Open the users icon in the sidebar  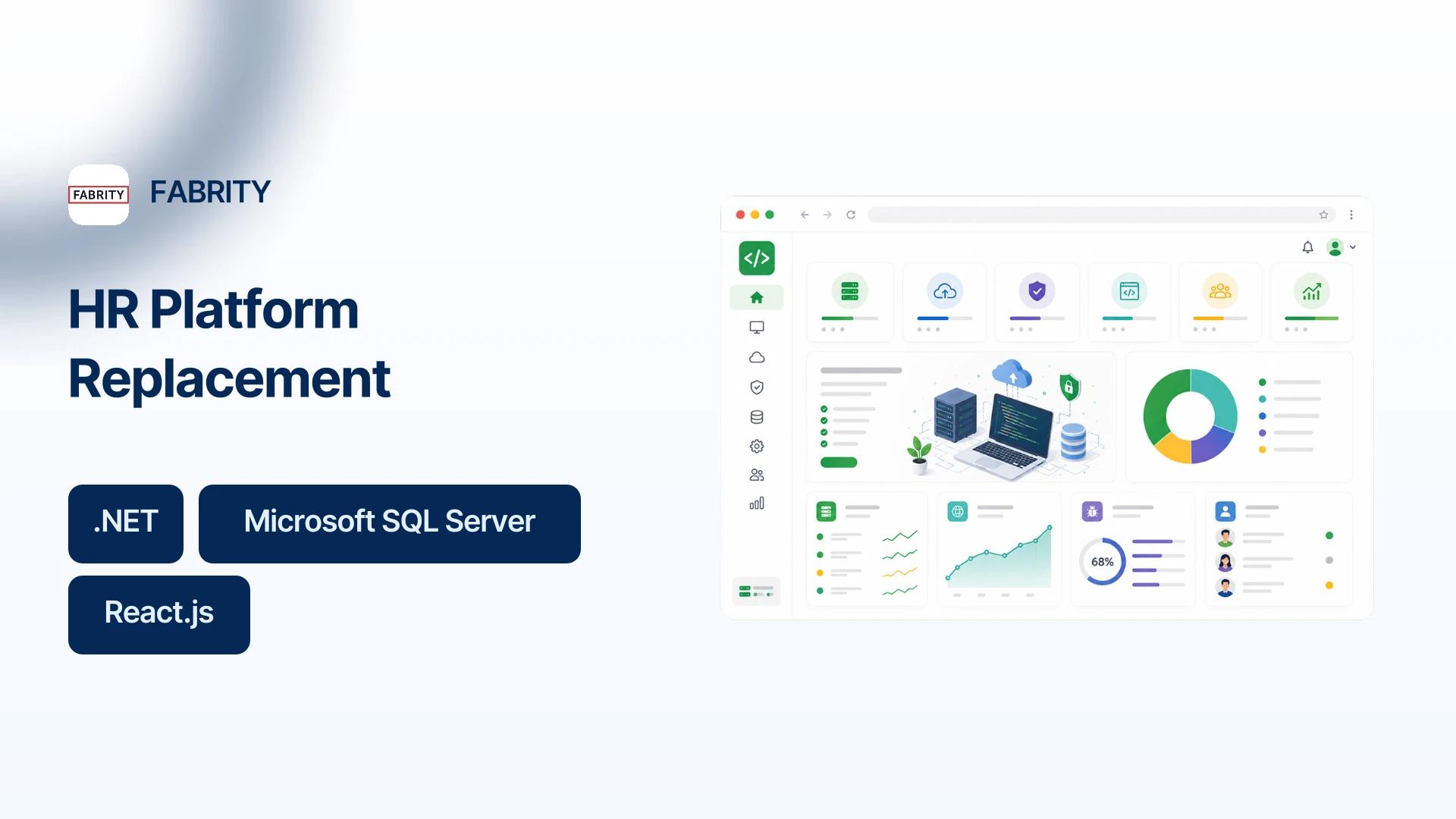coord(757,475)
